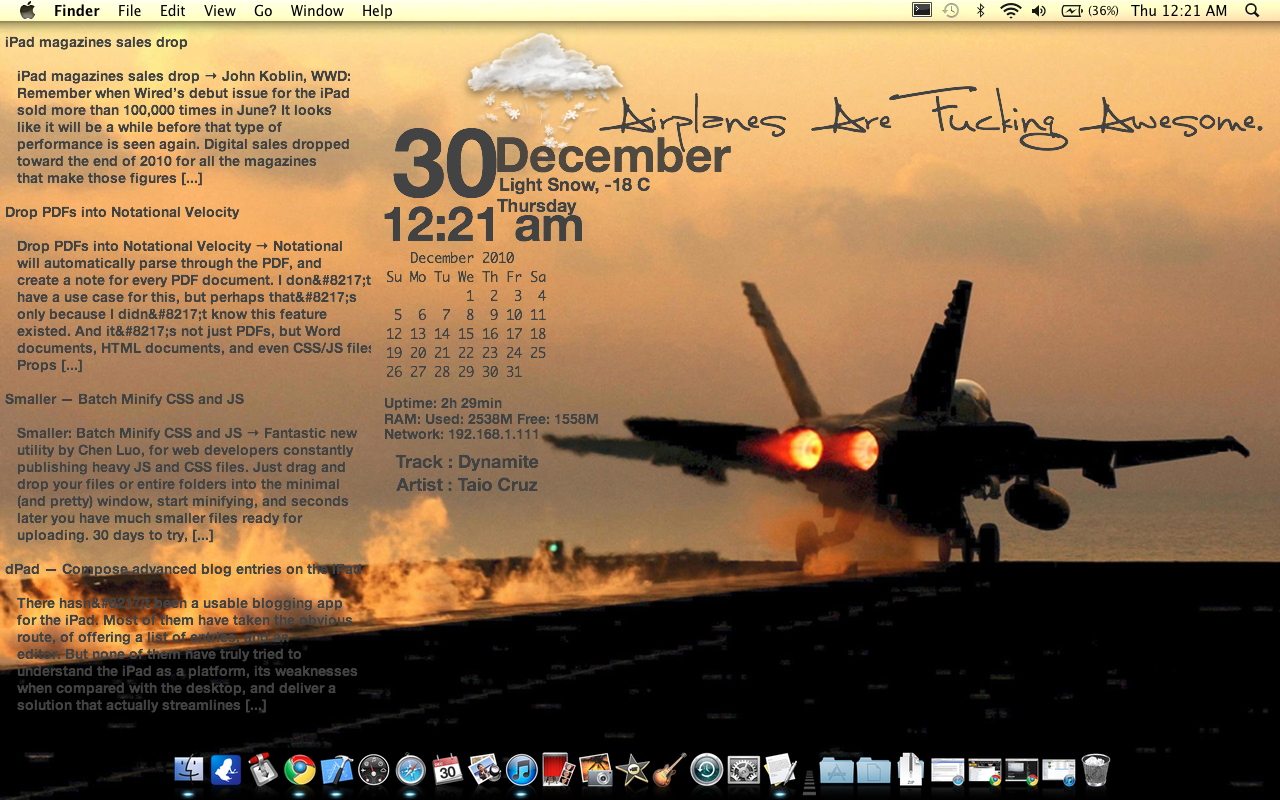This screenshot has height=800, width=1280.
Task: Launch iTunes from the dock
Action: (x=521, y=769)
